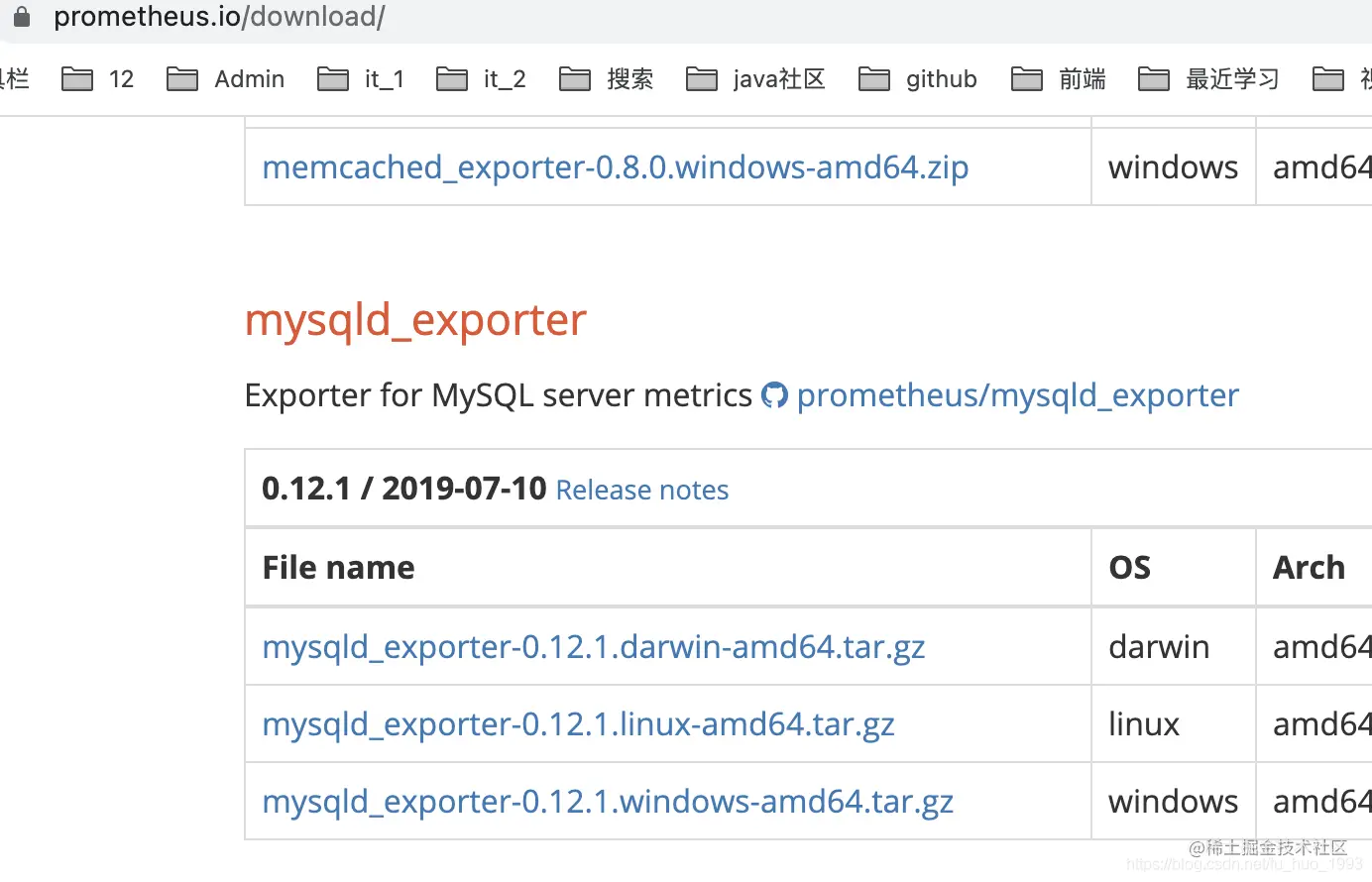The image size is (1372, 882).
Task: Click the site security lock icon
Action: coord(21,15)
